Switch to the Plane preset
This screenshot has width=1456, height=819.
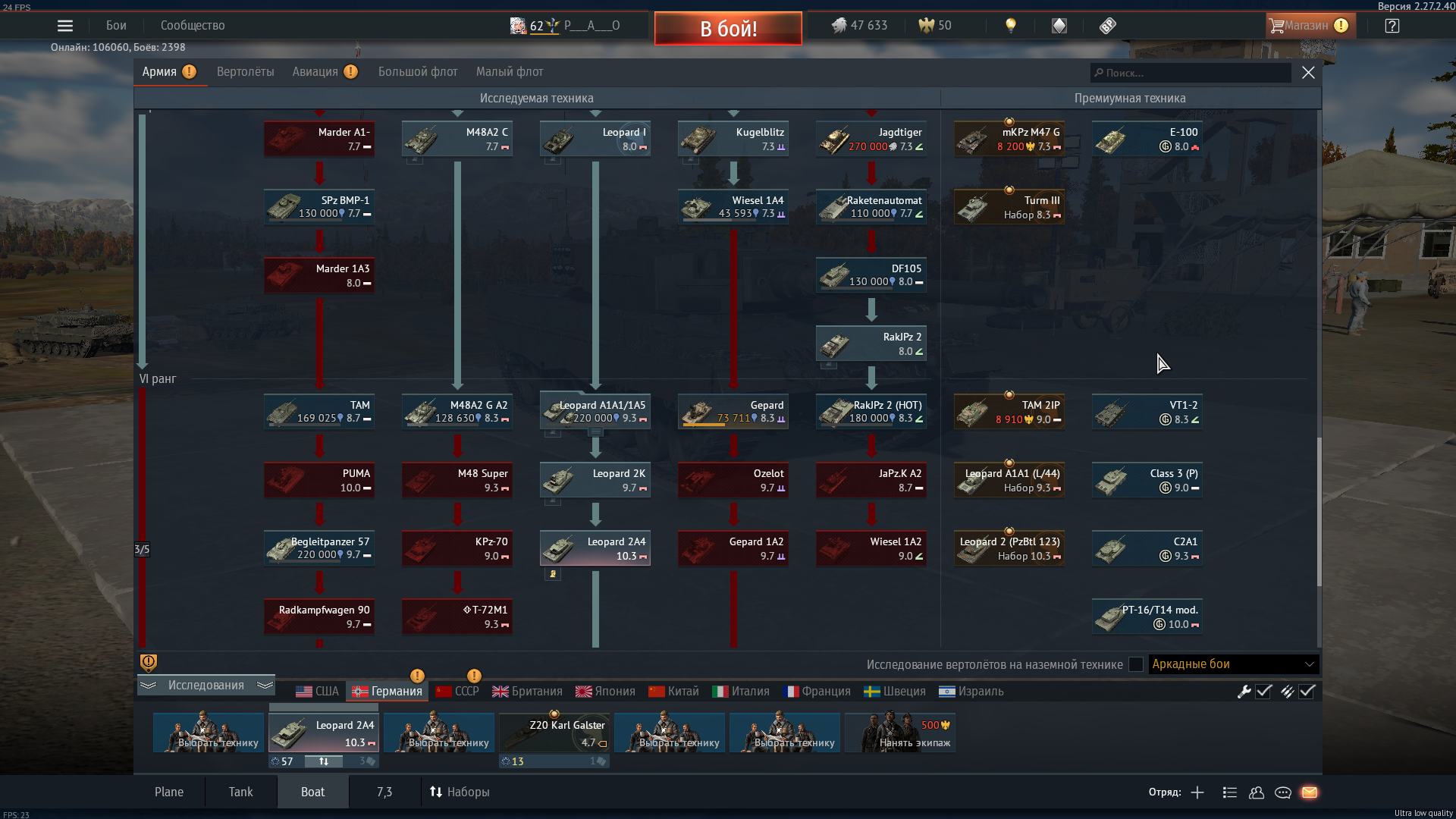169,792
